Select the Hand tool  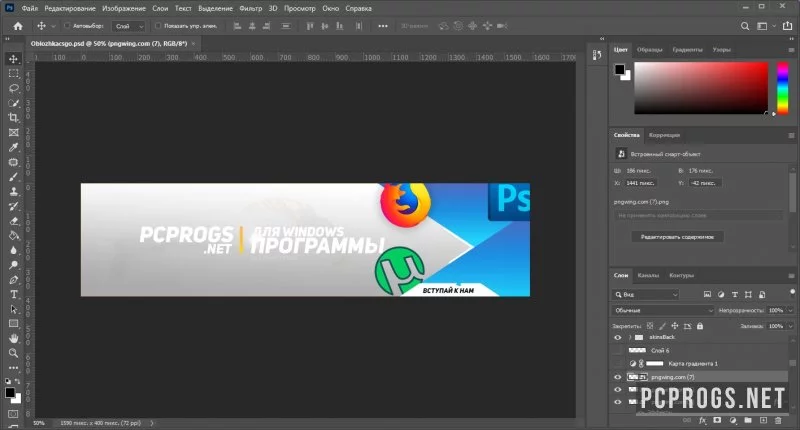click(14, 338)
